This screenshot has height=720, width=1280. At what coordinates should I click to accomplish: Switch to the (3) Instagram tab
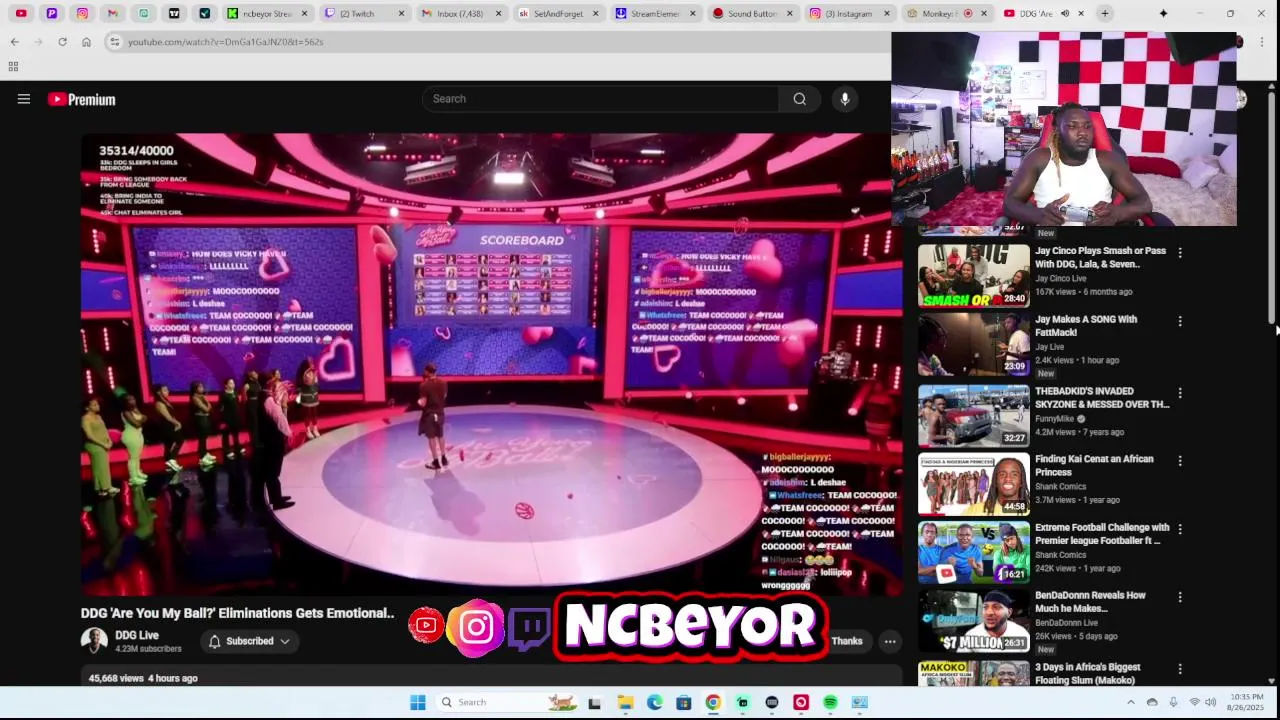point(850,14)
